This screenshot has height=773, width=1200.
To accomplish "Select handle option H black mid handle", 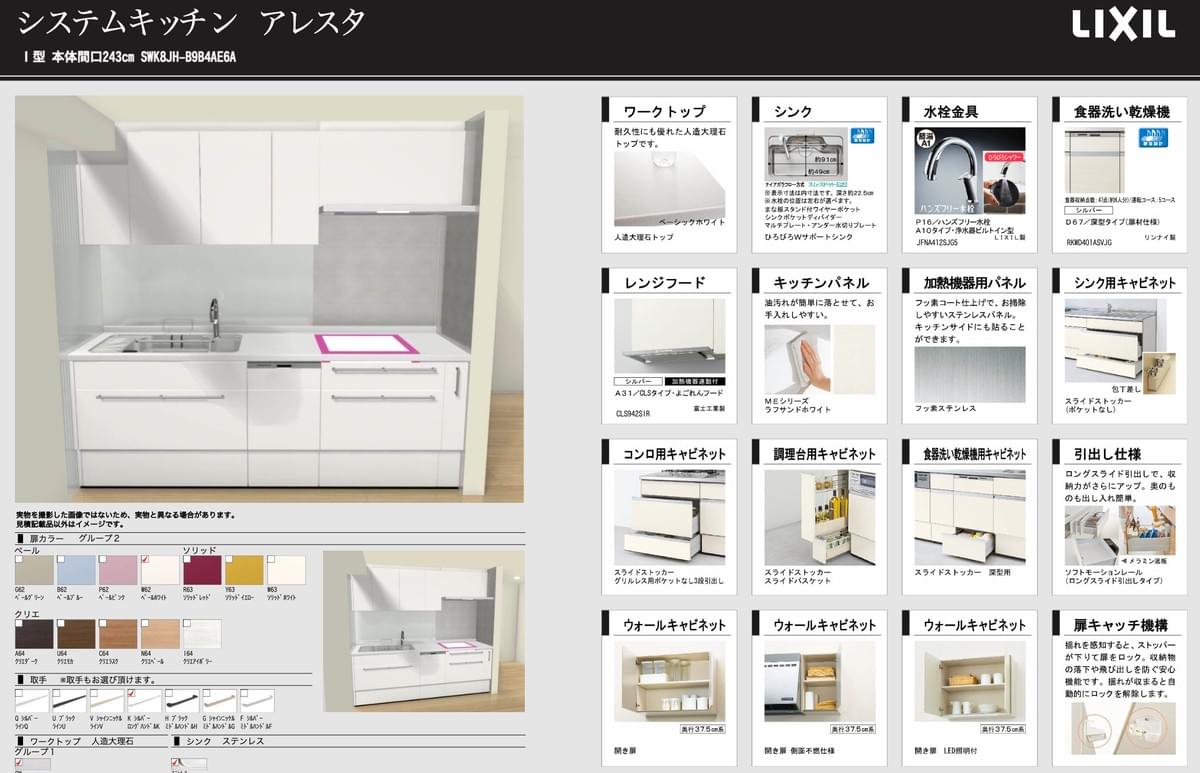I will coord(182,700).
